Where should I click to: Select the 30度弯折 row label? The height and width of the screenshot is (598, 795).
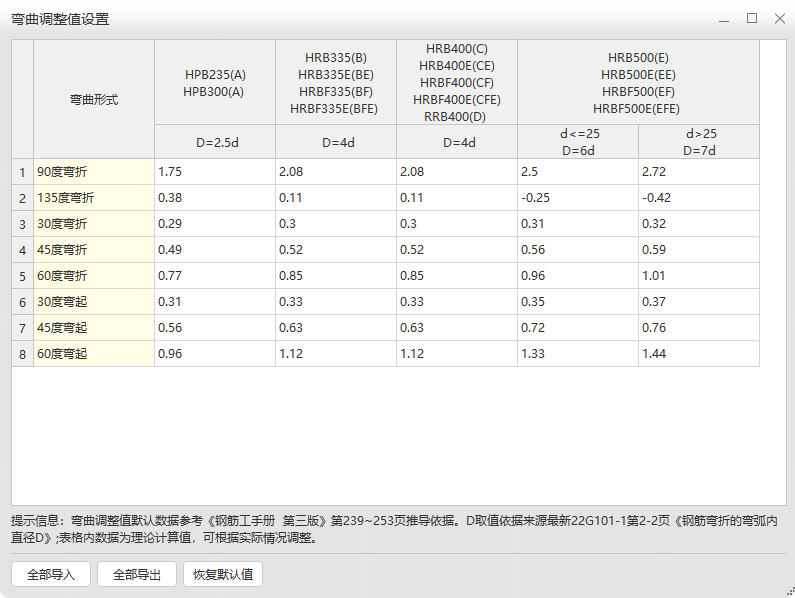[x=94, y=224]
